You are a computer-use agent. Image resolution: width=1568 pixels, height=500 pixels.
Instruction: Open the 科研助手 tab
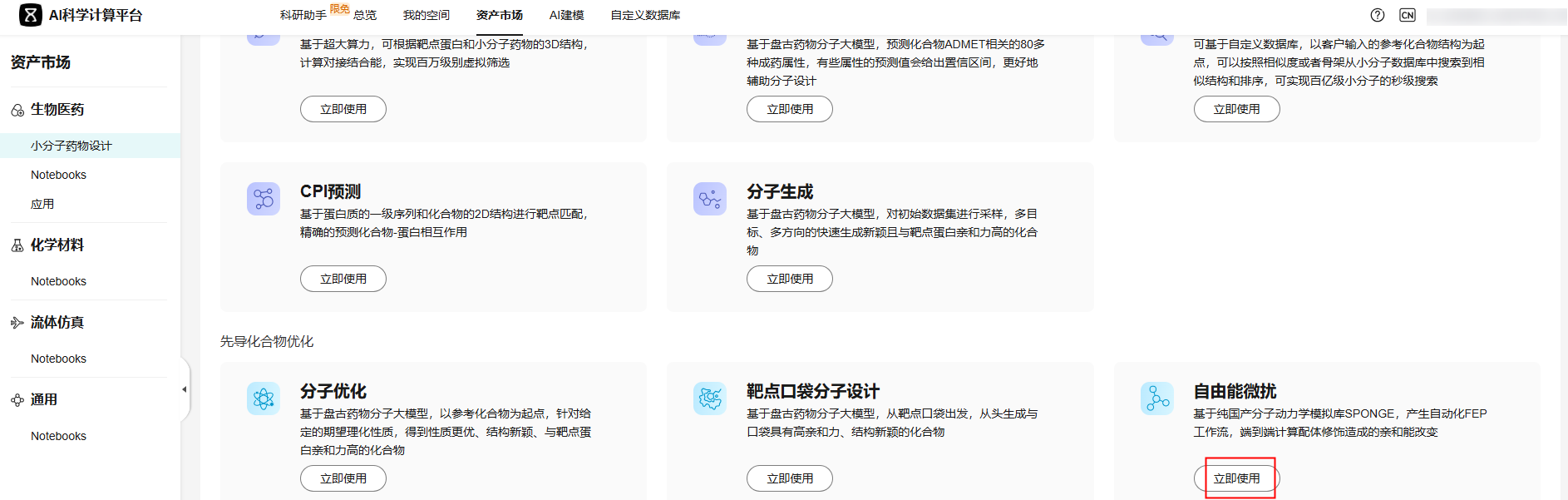[303, 15]
